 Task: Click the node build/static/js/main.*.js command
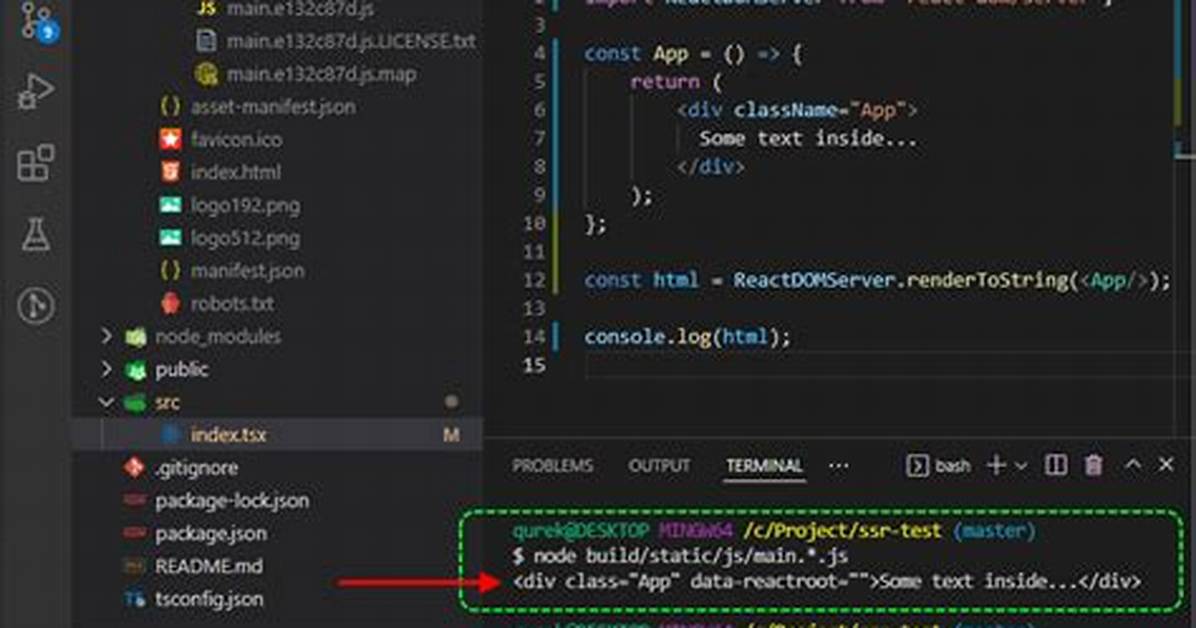click(x=690, y=556)
